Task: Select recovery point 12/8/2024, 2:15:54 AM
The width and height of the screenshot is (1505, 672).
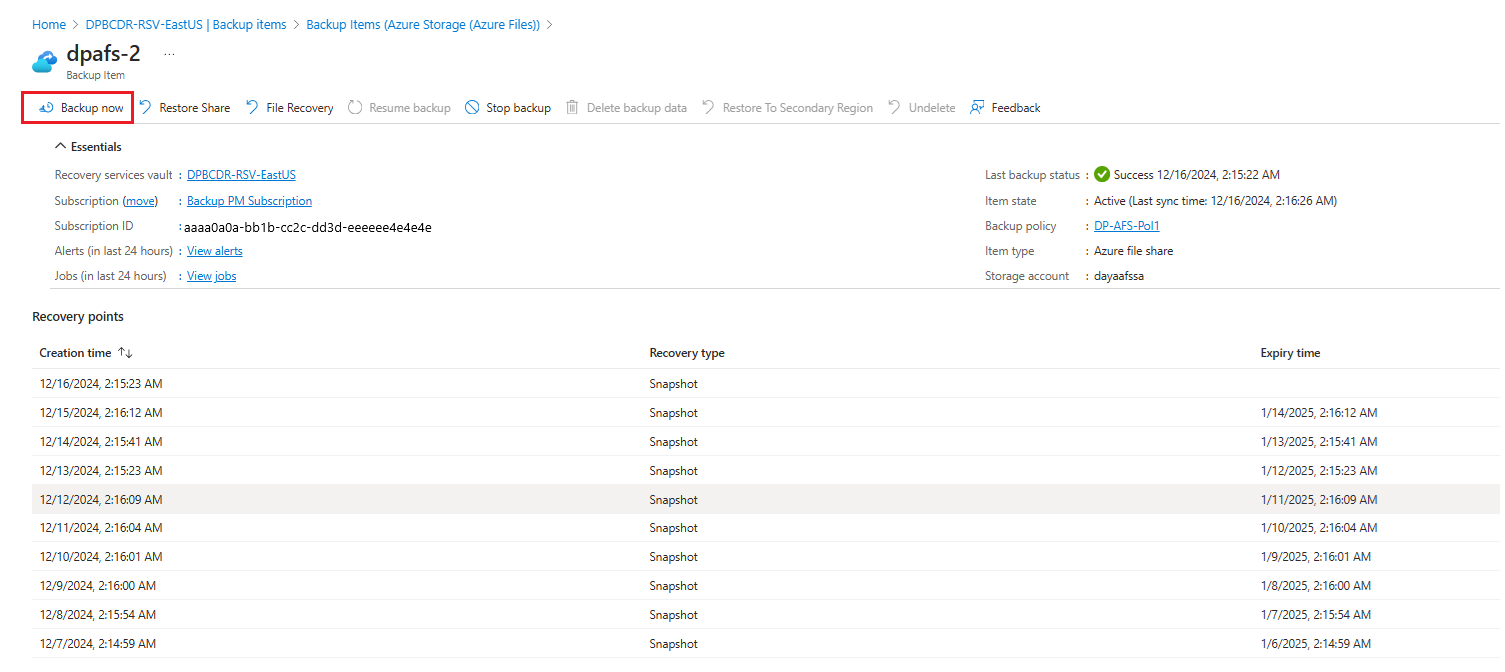Action: tap(766, 615)
